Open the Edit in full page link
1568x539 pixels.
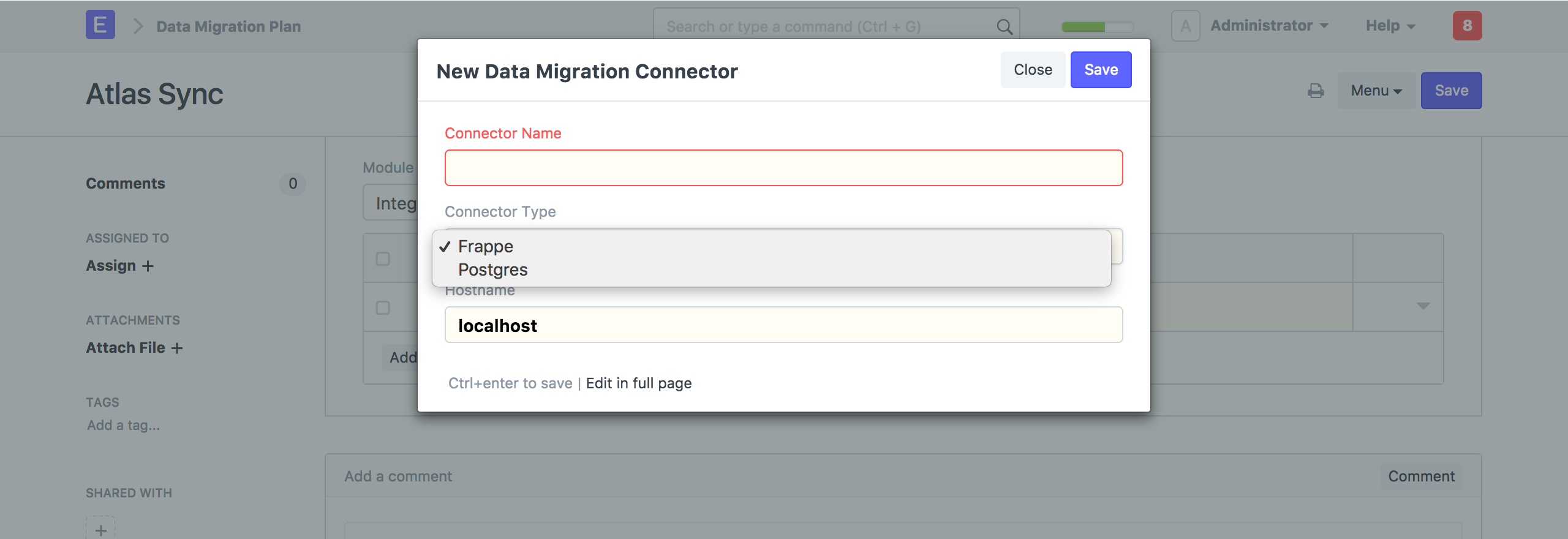pyautogui.click(x=639, y=383)
